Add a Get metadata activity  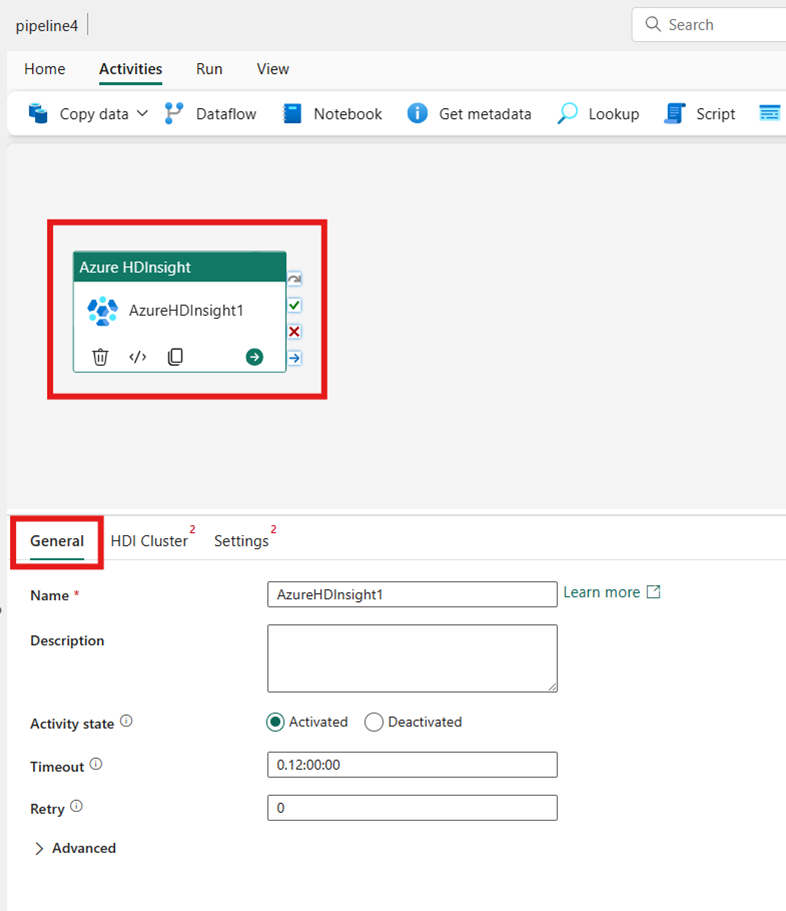(469, 114)
